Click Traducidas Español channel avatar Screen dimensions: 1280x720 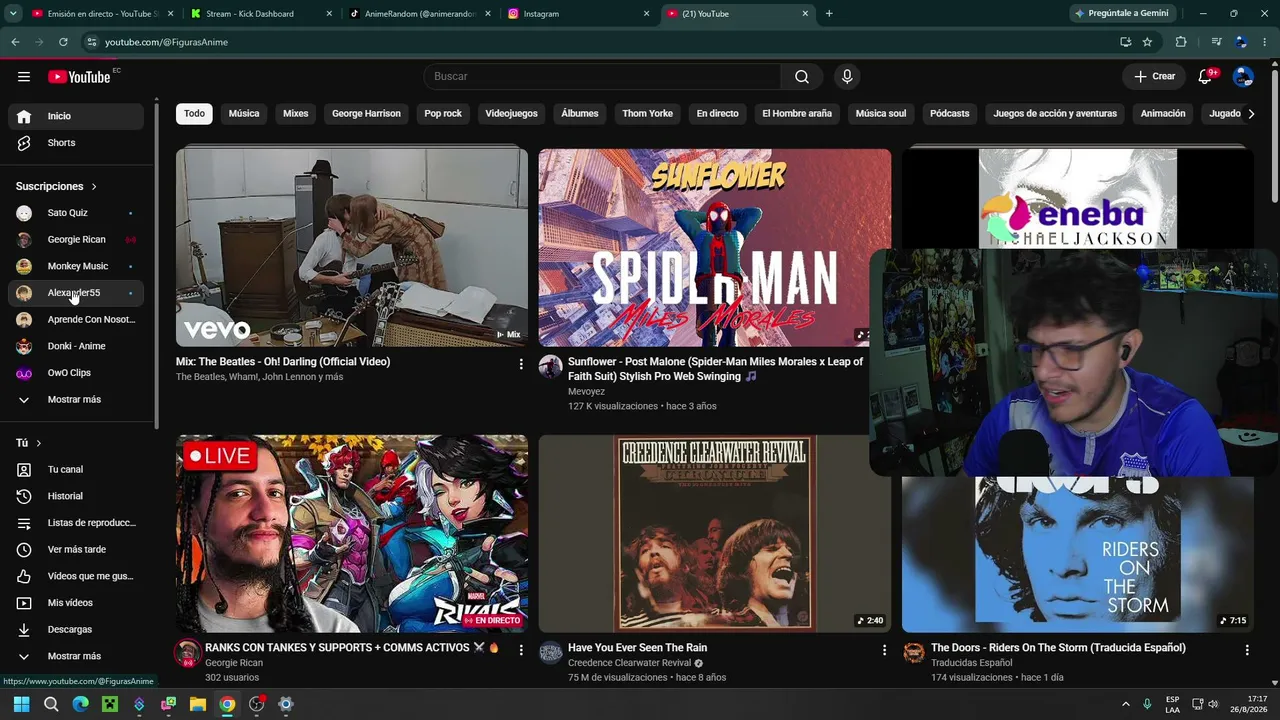[914, 653]
